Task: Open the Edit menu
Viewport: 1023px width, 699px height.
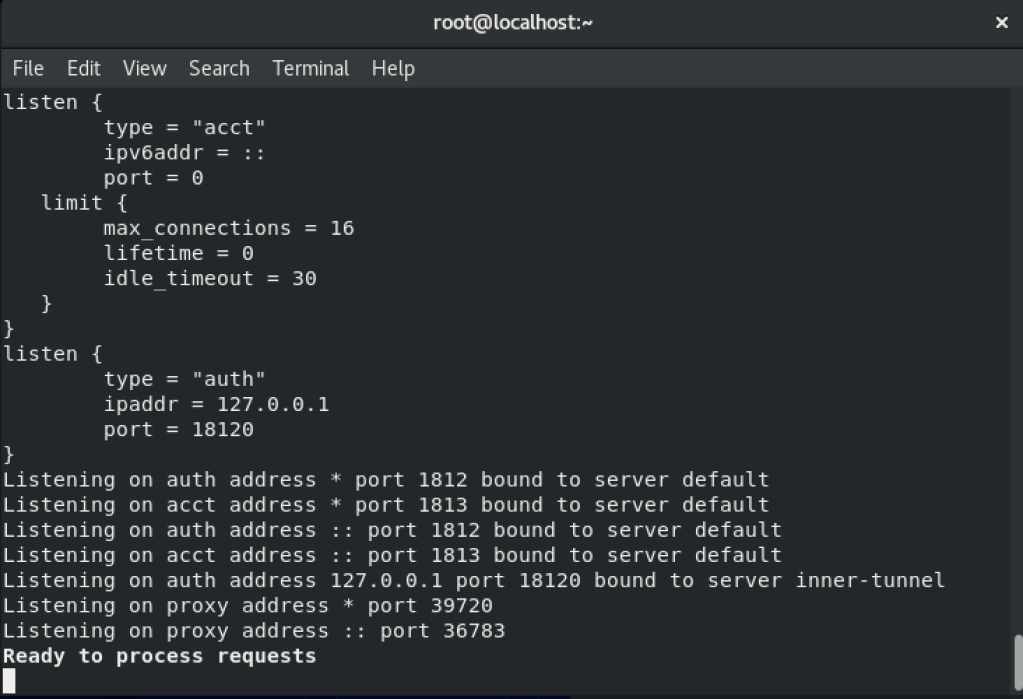Action: [x=84, y=68]
